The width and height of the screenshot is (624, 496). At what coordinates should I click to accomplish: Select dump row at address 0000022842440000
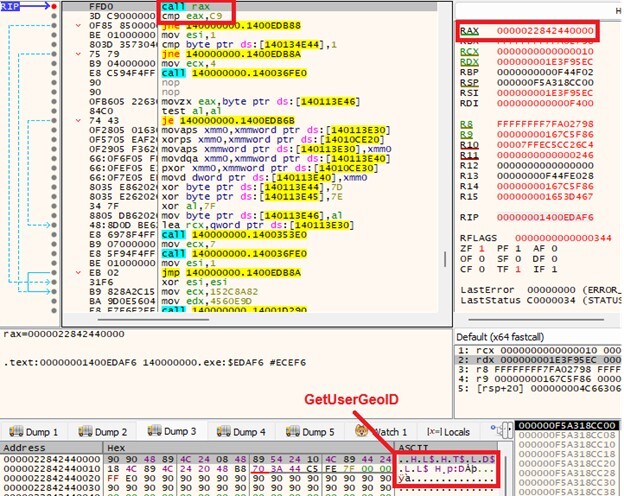point(249,459)
